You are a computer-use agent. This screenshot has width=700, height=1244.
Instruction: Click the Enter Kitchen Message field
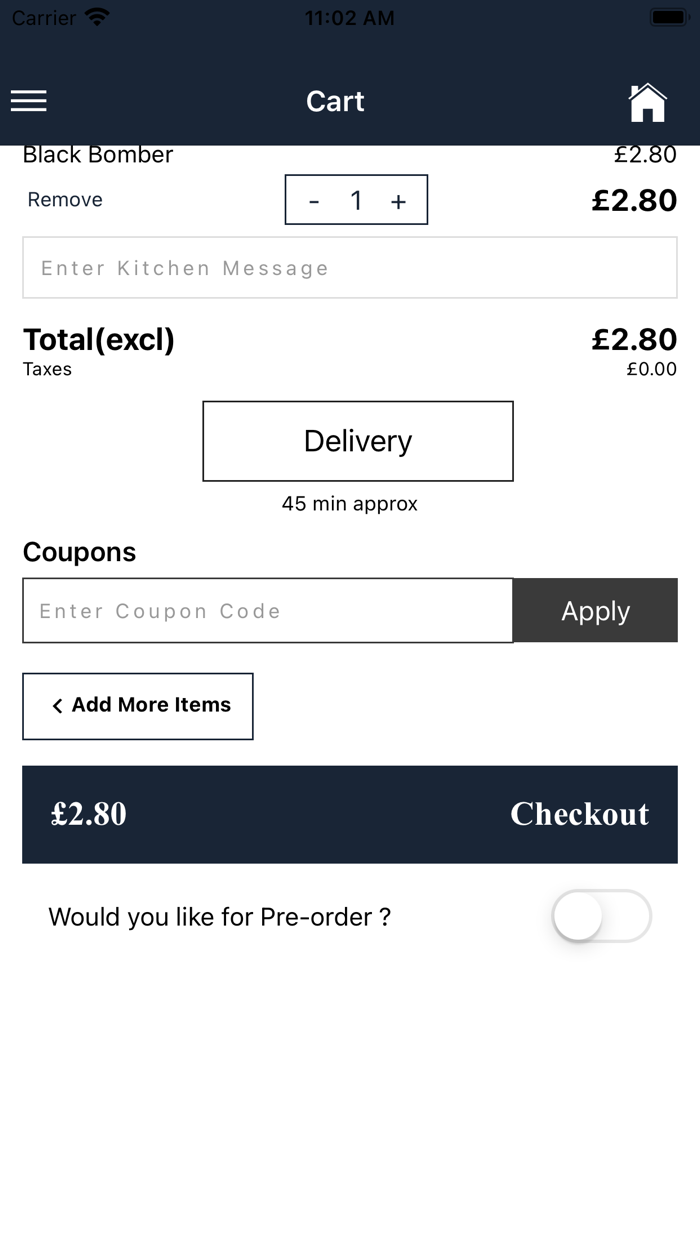click(350, 268)
